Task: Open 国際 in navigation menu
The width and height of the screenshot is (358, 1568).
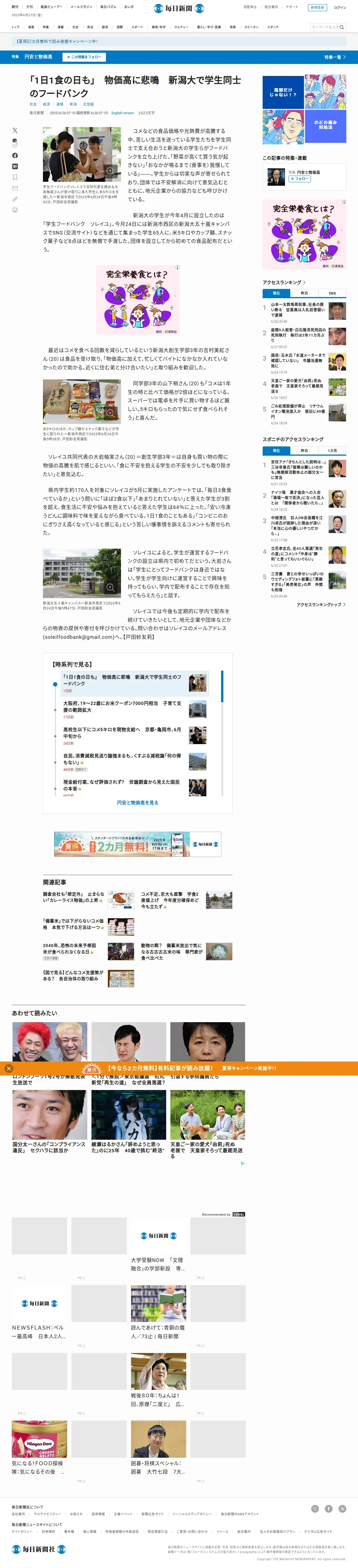Action: point(120,27)
